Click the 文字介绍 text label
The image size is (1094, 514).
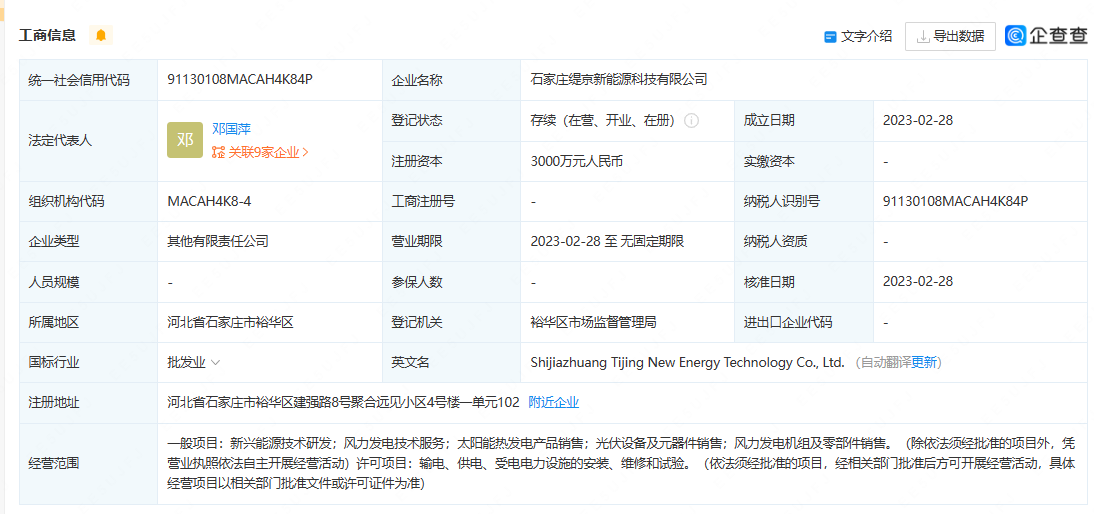click(866, 36)
